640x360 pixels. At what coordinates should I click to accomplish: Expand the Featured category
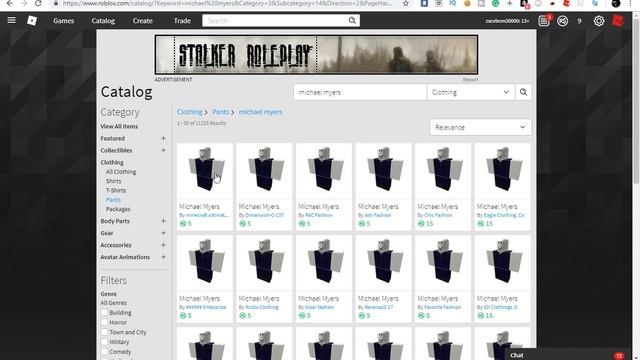point(163,138)
